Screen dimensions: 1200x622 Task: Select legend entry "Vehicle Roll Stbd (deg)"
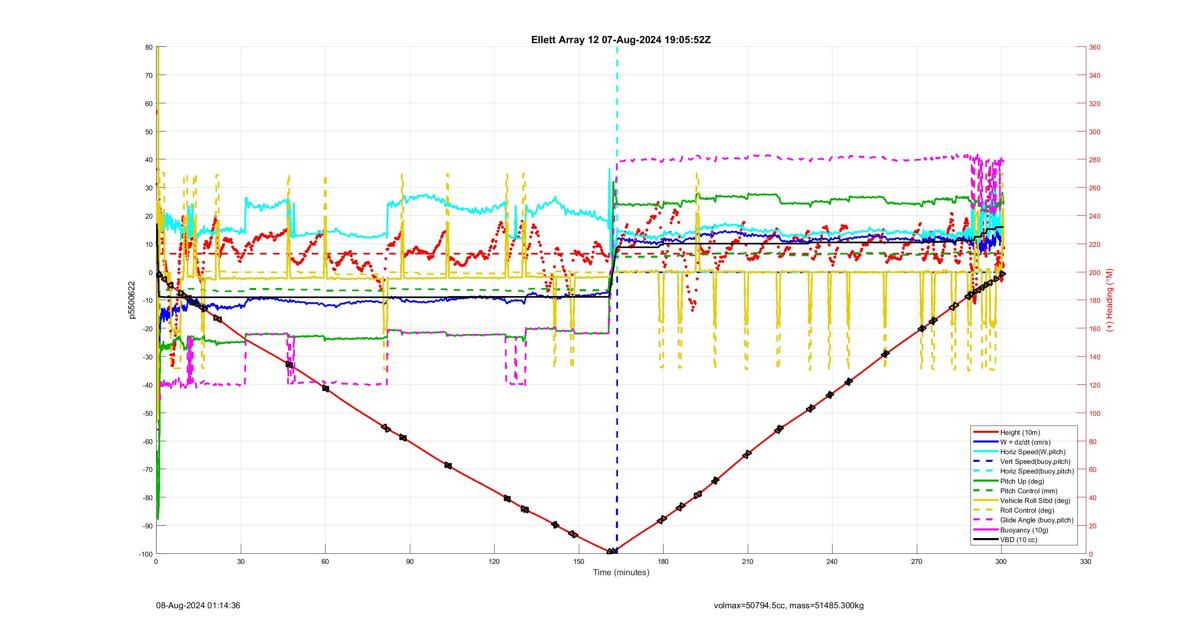coord(1036,501)
